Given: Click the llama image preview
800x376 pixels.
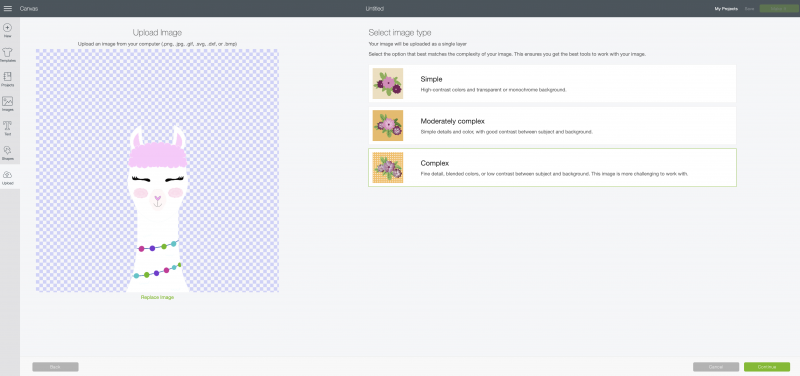Looking at the screenshot, I should 157,170.
